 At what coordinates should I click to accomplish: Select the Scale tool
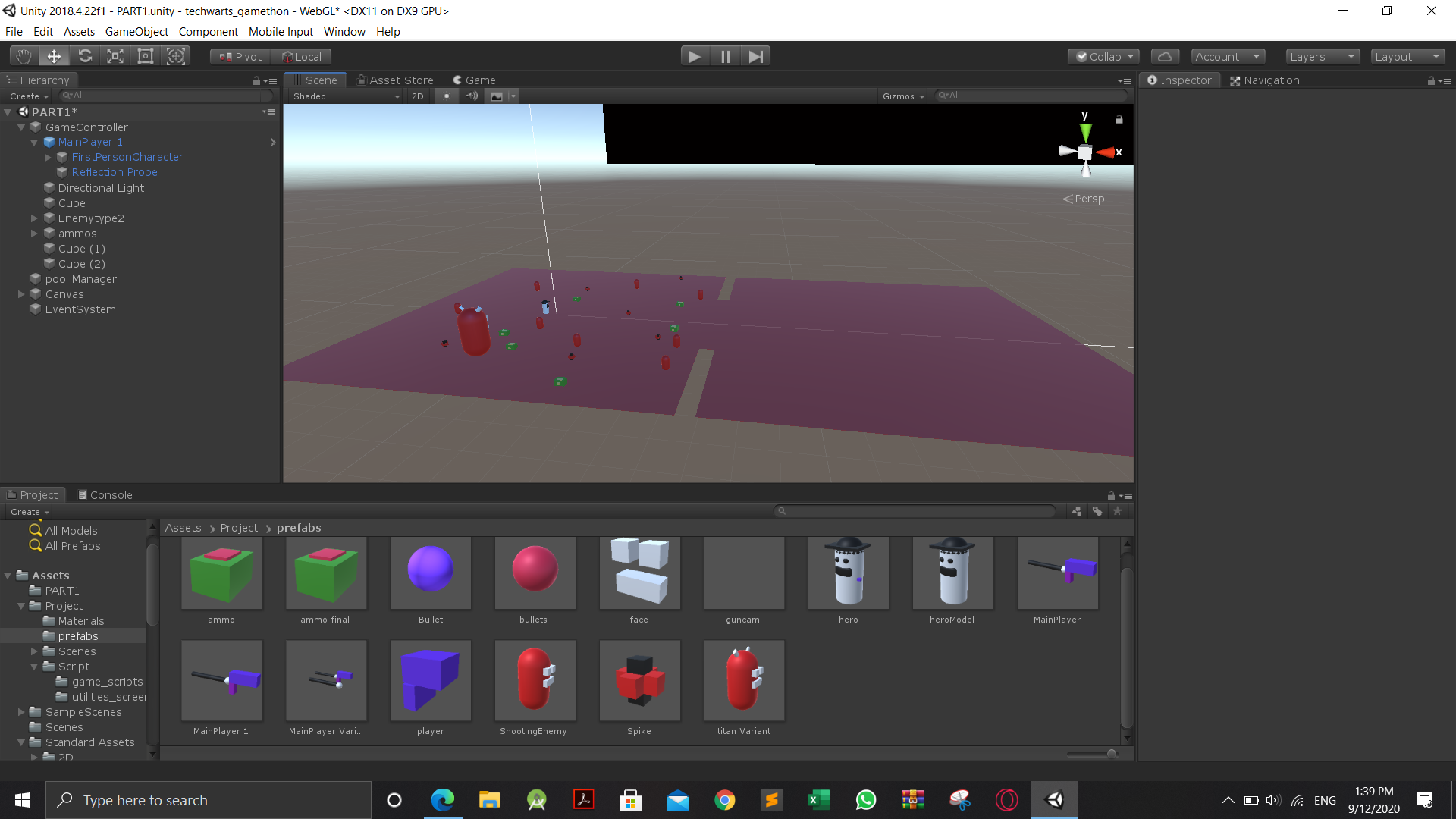(115, 56)
